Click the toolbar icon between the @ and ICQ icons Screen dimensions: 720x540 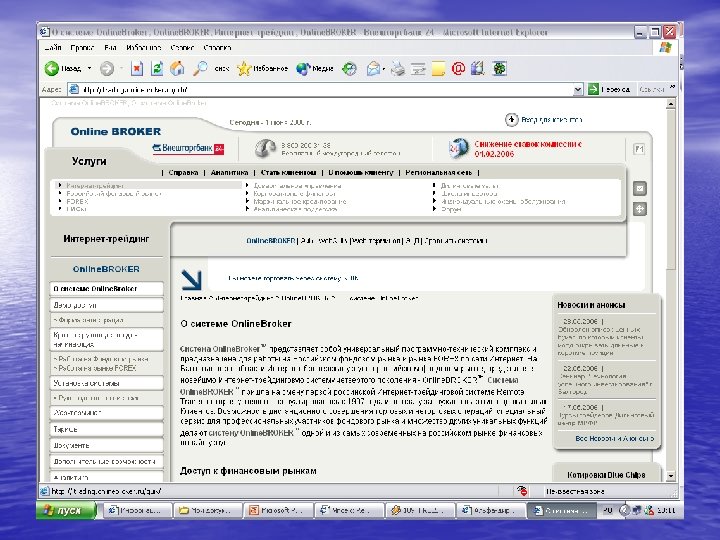[x=478, y=69]
